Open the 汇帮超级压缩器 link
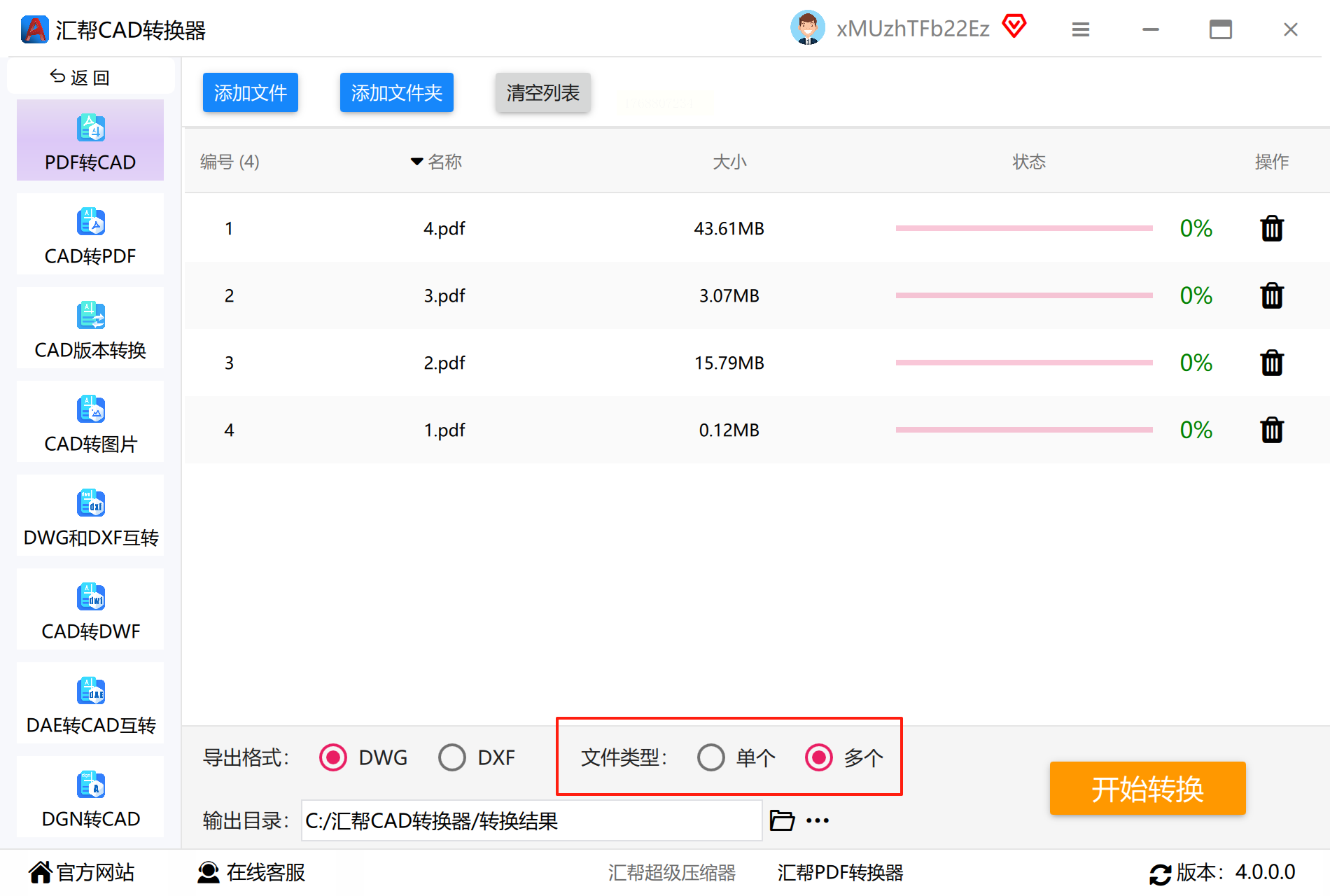1330x896 pixels. point(672,873)
